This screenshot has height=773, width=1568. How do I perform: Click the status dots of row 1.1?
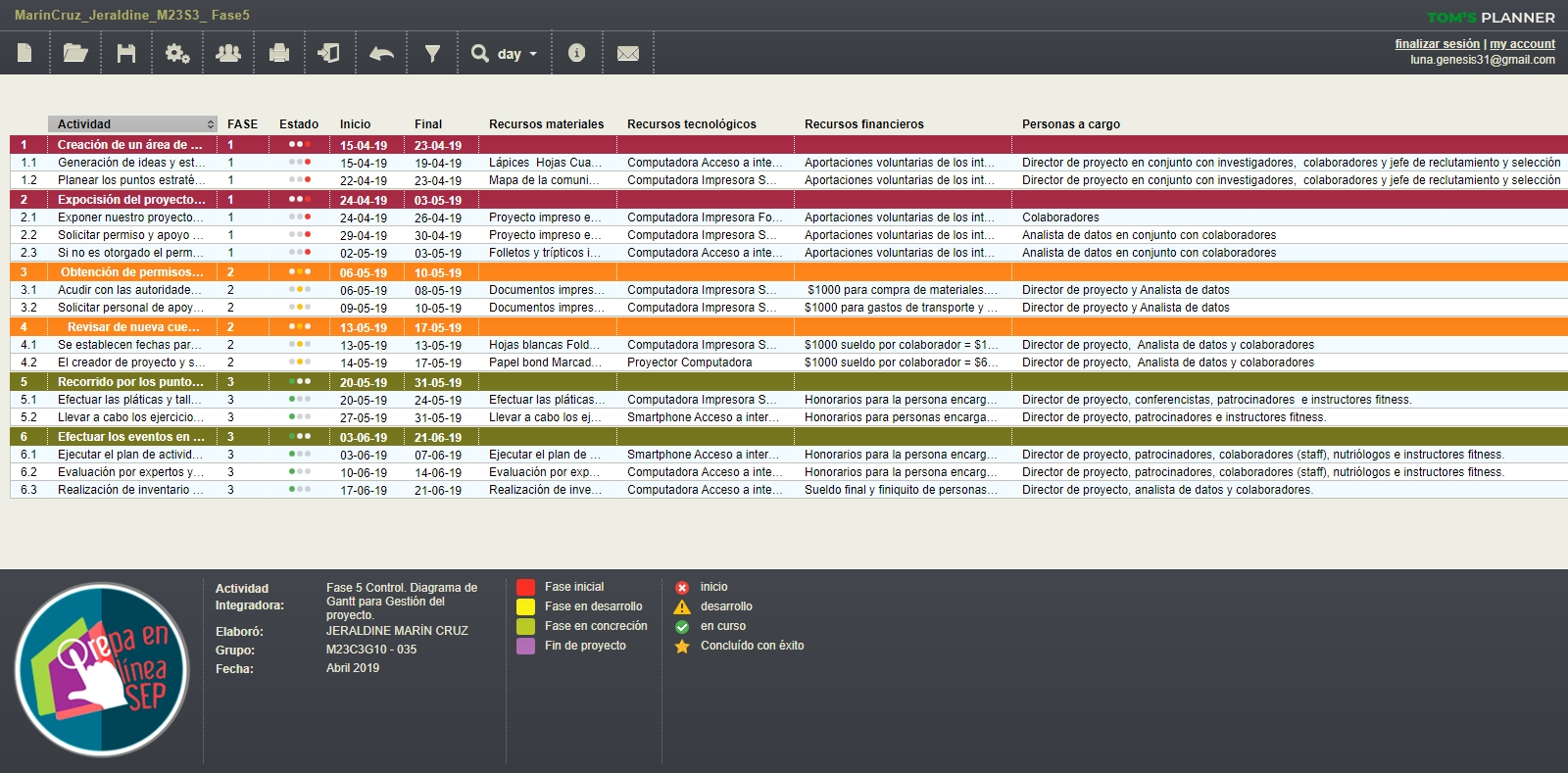(299, 163)
